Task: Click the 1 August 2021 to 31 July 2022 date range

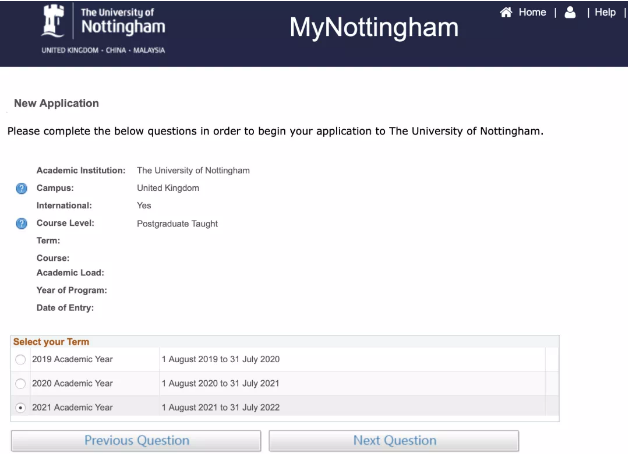Action: (220, 408)
